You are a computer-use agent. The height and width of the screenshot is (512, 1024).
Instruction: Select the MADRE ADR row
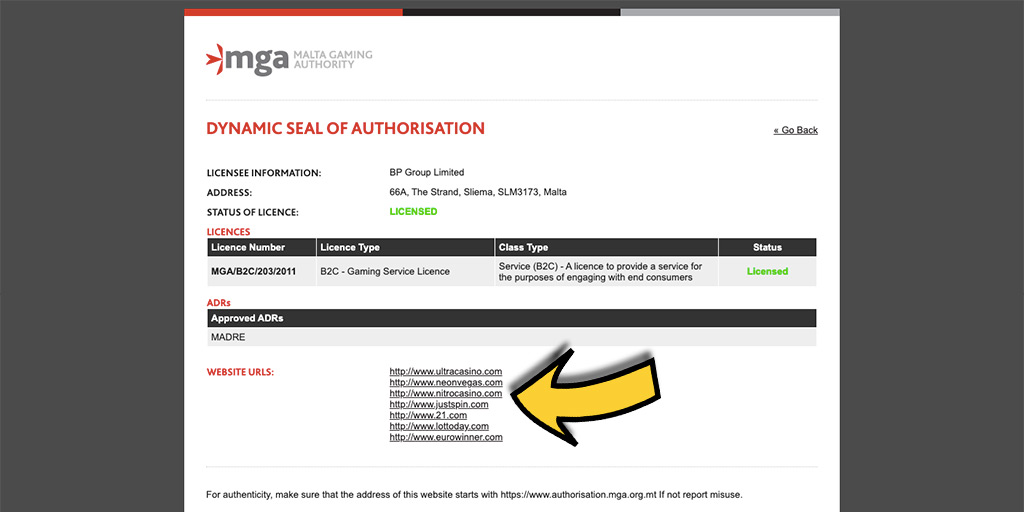click(x=511, y=337)
